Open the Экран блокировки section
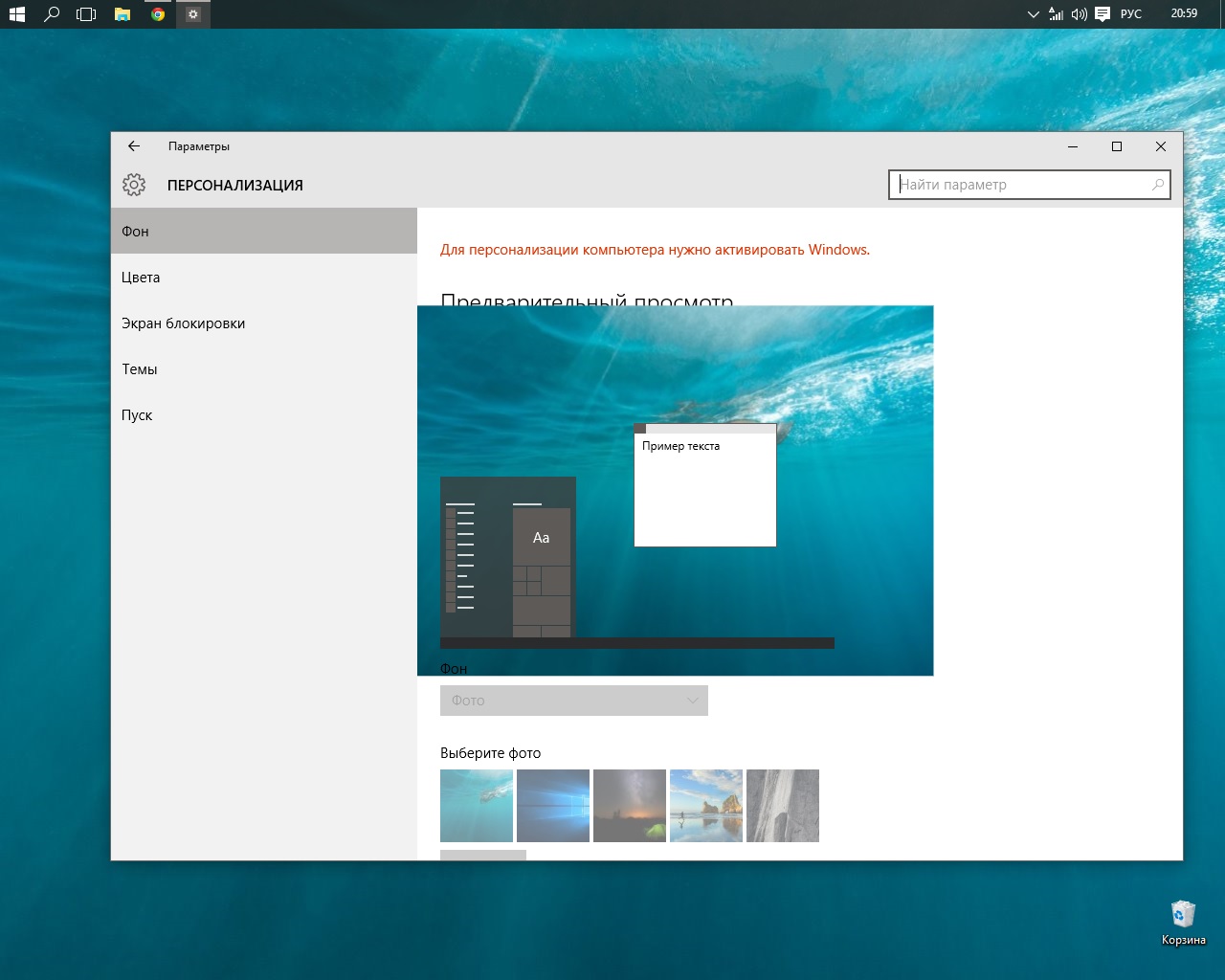This screenshot has width=1225, height=980. [183, 323]
